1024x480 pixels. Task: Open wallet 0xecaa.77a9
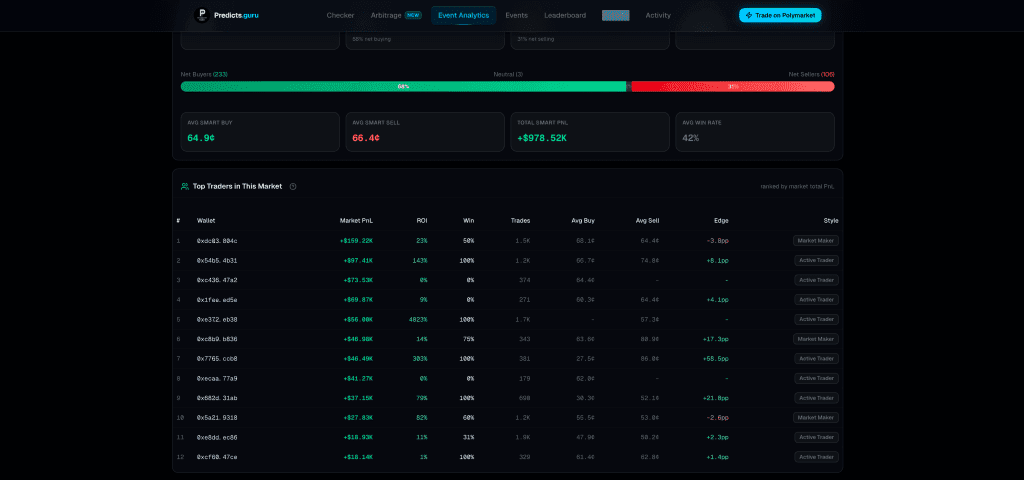217,378
